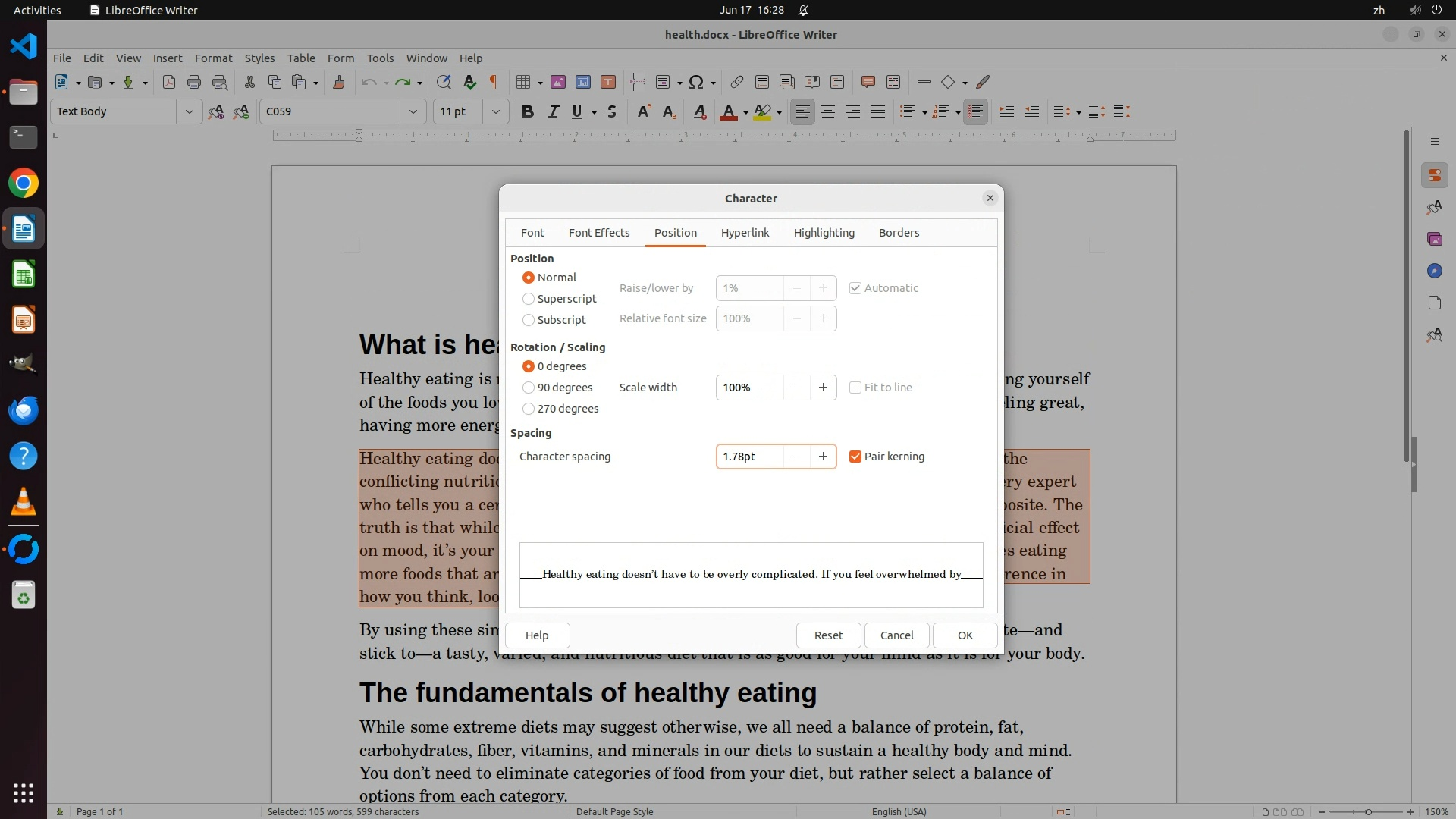Viewport: 1456px width, 819px height.
Task: Toggle Formatting Marks pilcrow icon
Action: click(x=494, y=82)
